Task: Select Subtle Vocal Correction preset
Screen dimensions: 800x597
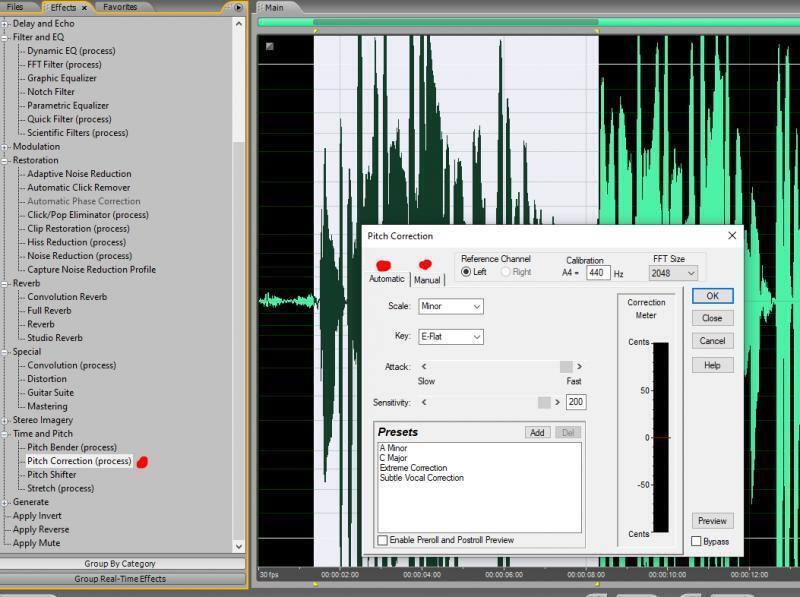Action: tap(421, 478)
